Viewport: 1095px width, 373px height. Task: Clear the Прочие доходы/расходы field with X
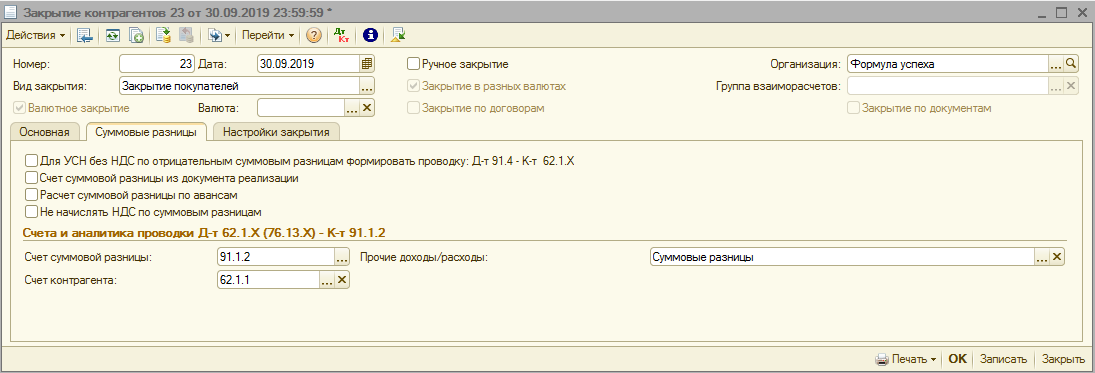pos(1057,257)
